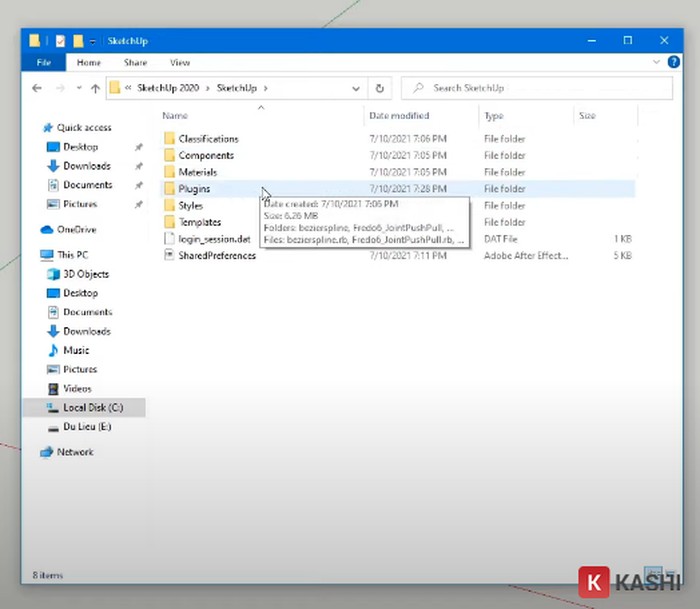Expand the chevron after SketchUp breadcrumb
The image size is (700, 609).
266,88
